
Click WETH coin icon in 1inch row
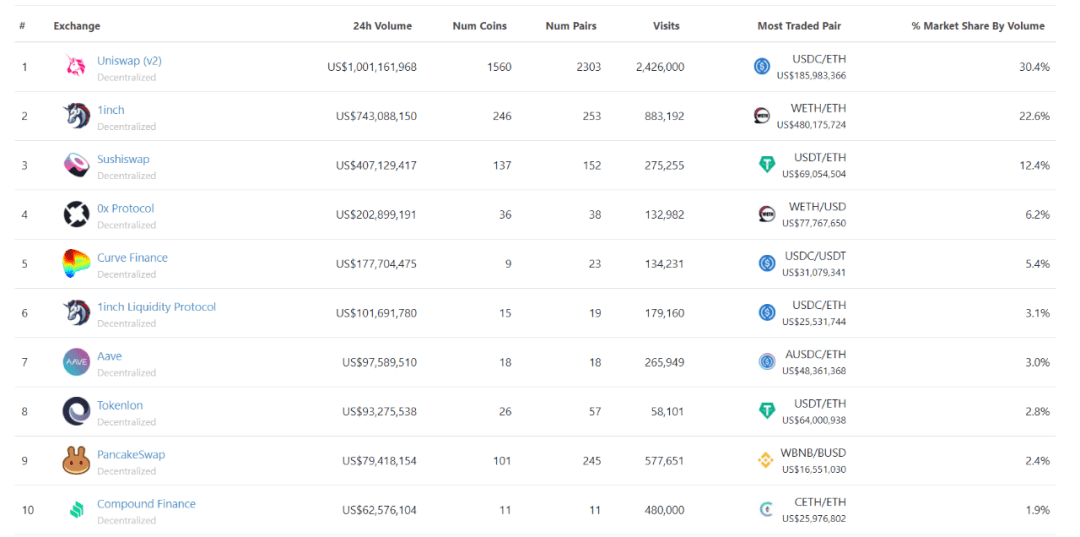click(762, 116)
